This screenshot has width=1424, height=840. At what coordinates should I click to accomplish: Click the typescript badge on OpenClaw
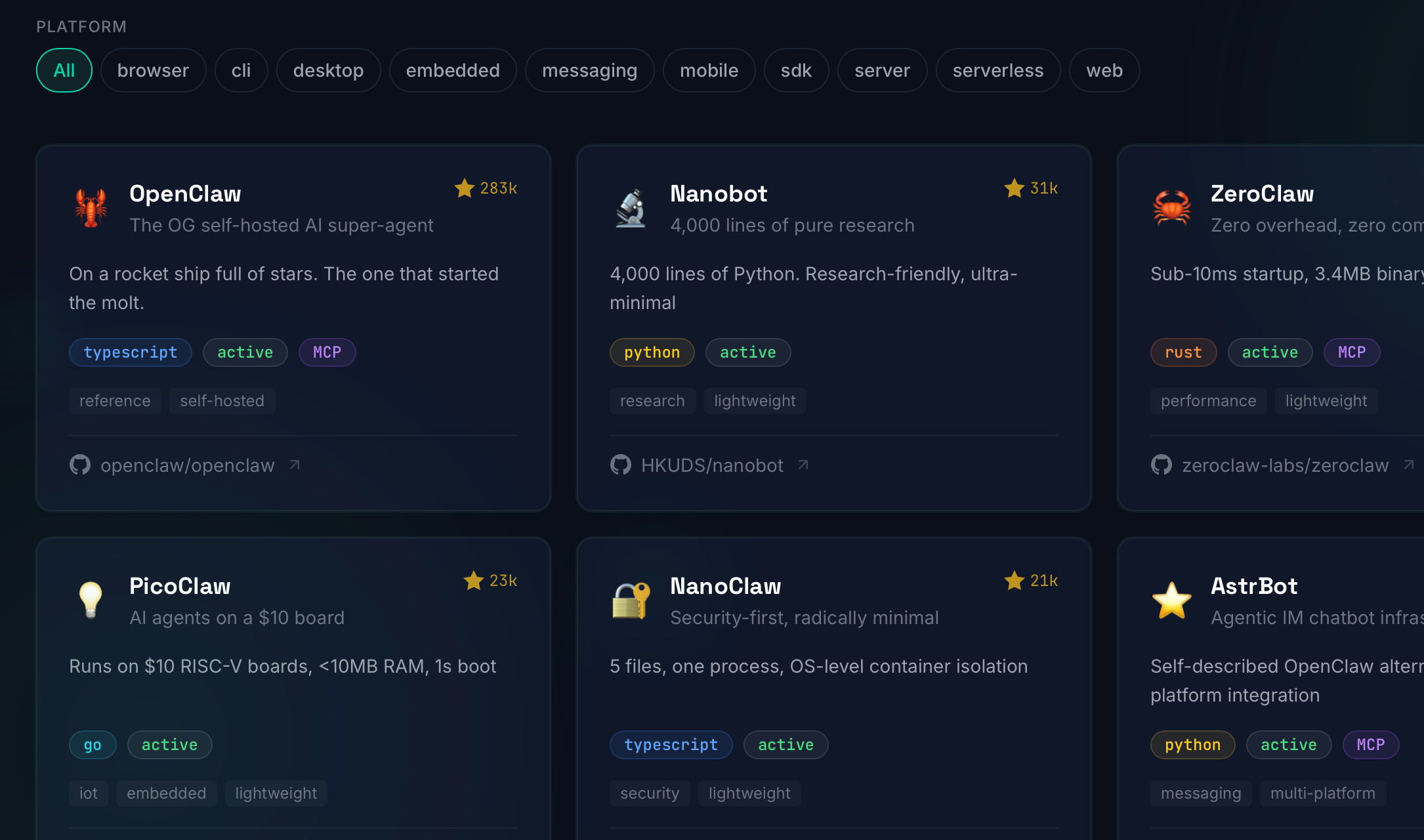point(130,352)
